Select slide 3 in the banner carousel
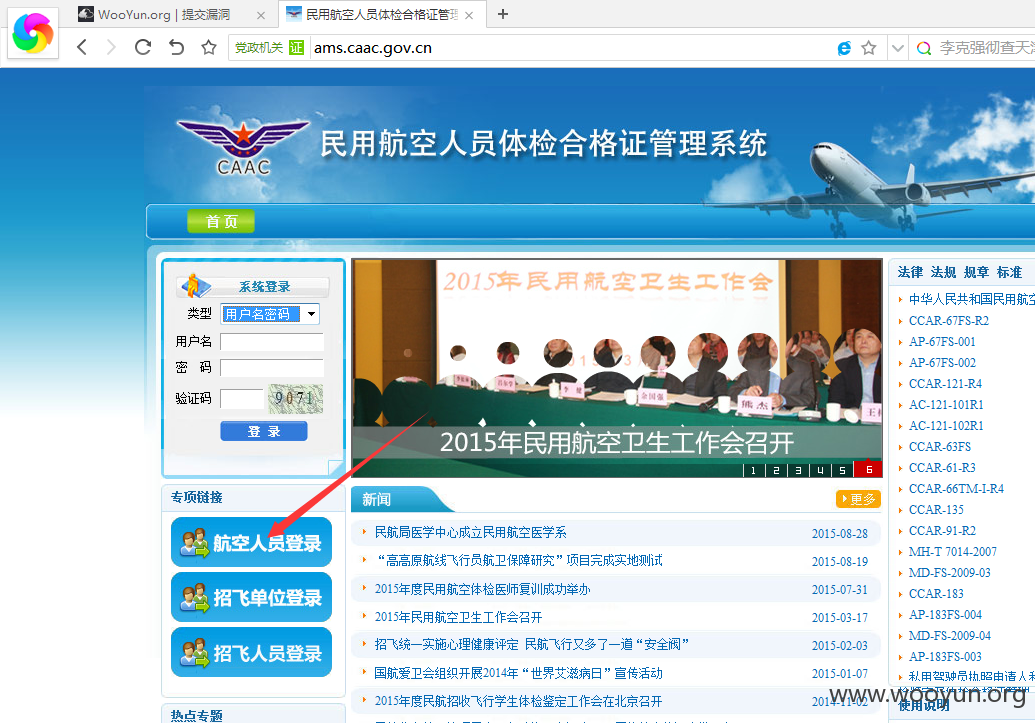 click(798, 470)
